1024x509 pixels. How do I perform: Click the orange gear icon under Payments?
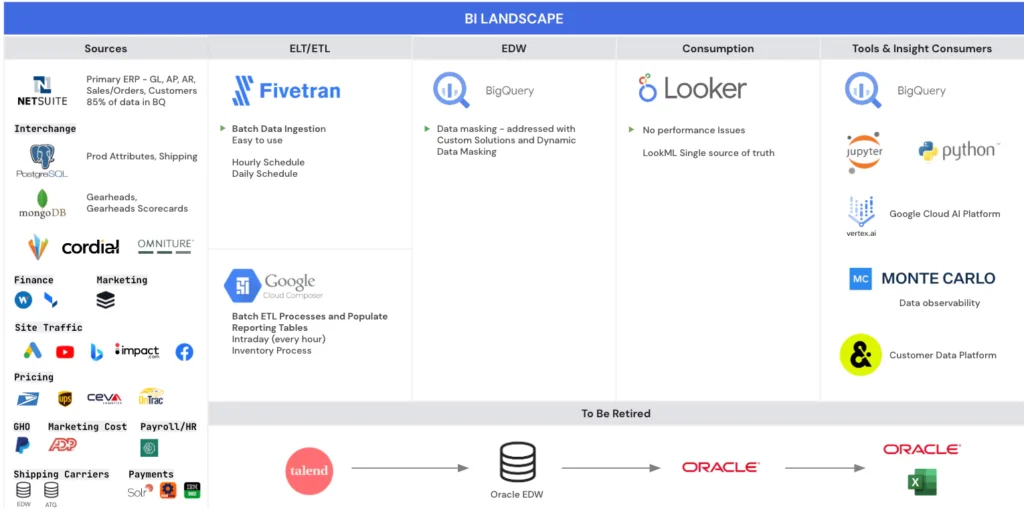click(x=168, y=490)
